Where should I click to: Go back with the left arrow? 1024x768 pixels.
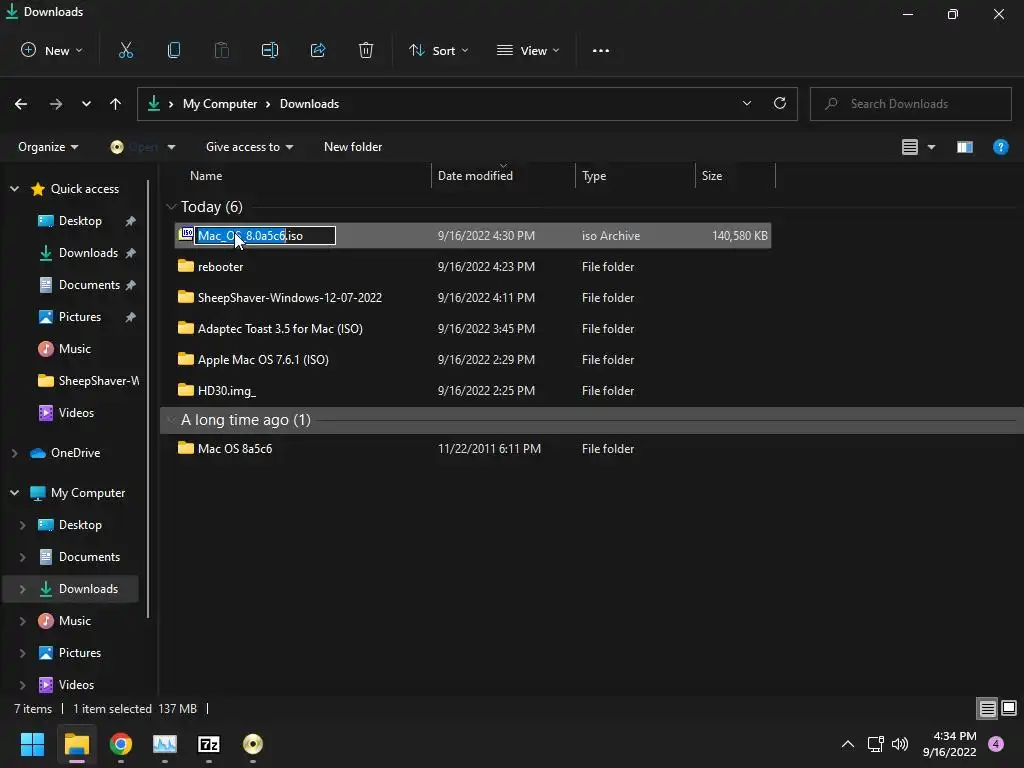[x=21, y=104]
